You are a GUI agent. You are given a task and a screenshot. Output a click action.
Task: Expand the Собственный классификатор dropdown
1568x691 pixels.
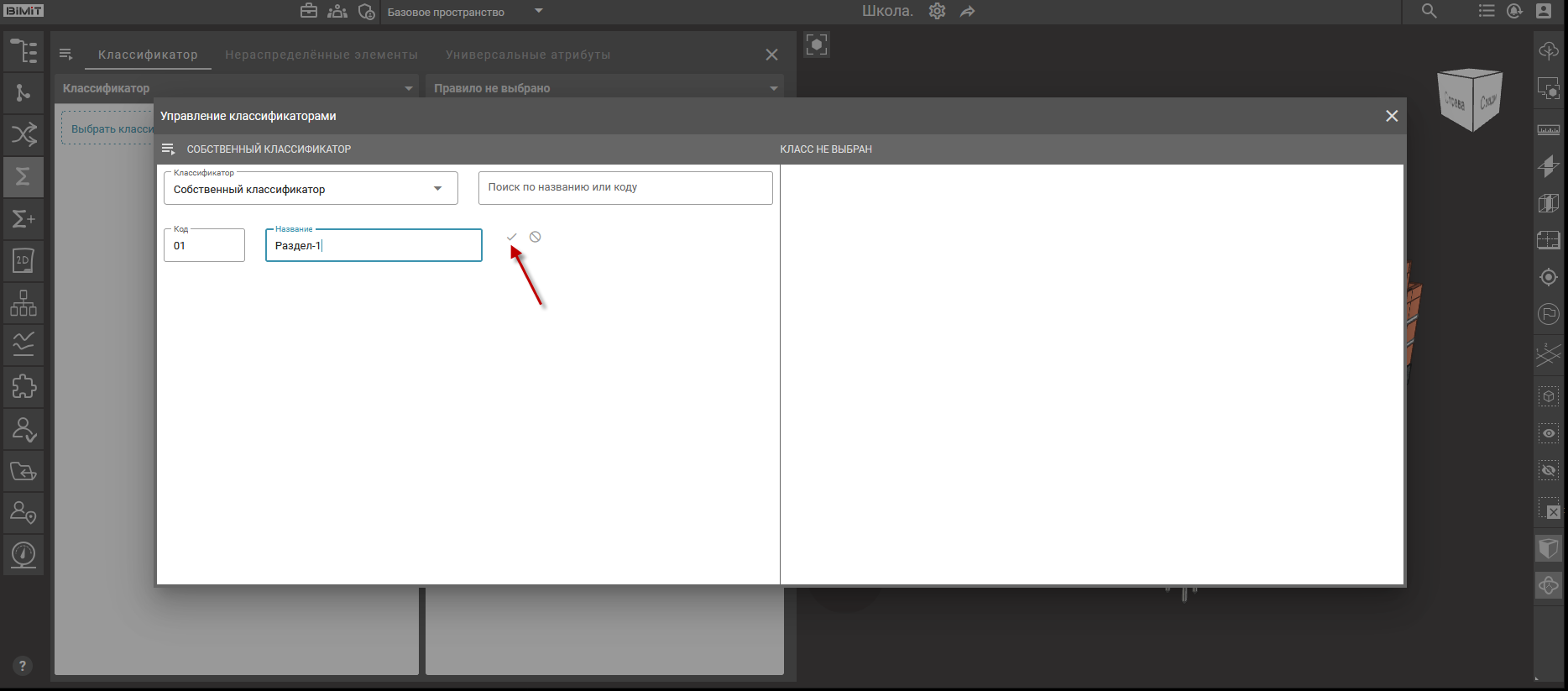(437, 189)
